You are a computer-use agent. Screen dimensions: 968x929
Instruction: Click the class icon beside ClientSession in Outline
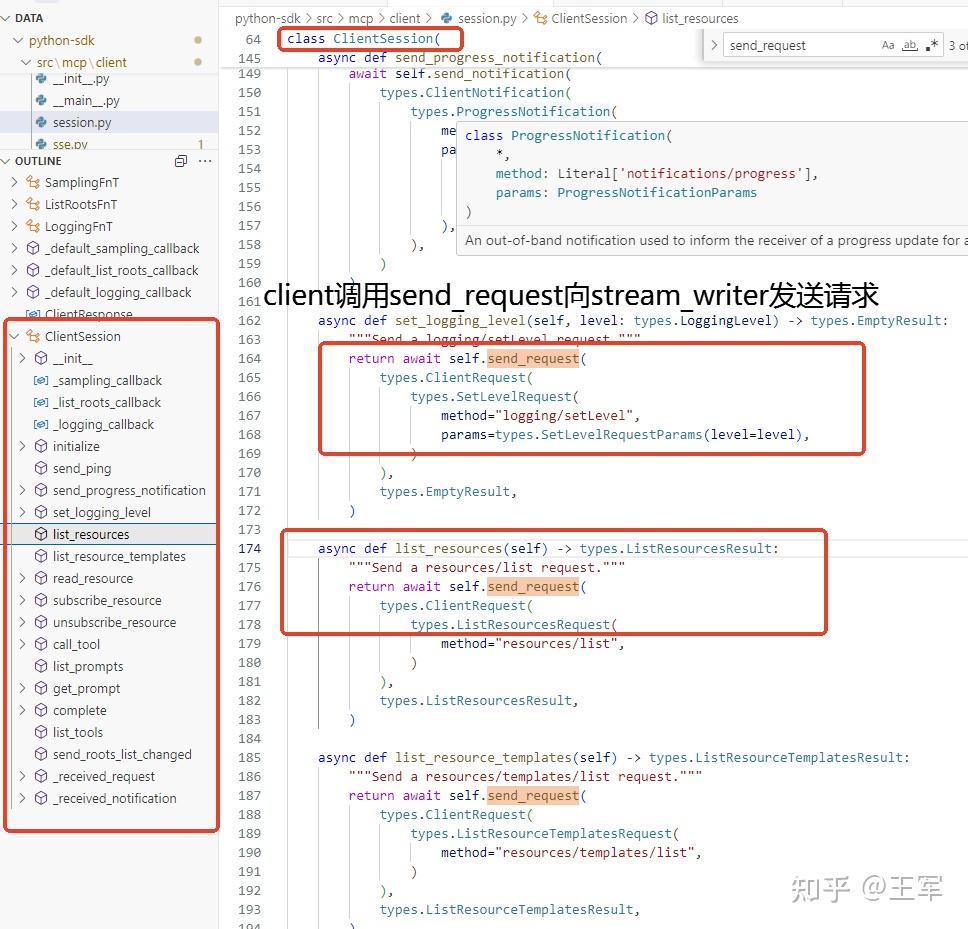click(36, 336)
